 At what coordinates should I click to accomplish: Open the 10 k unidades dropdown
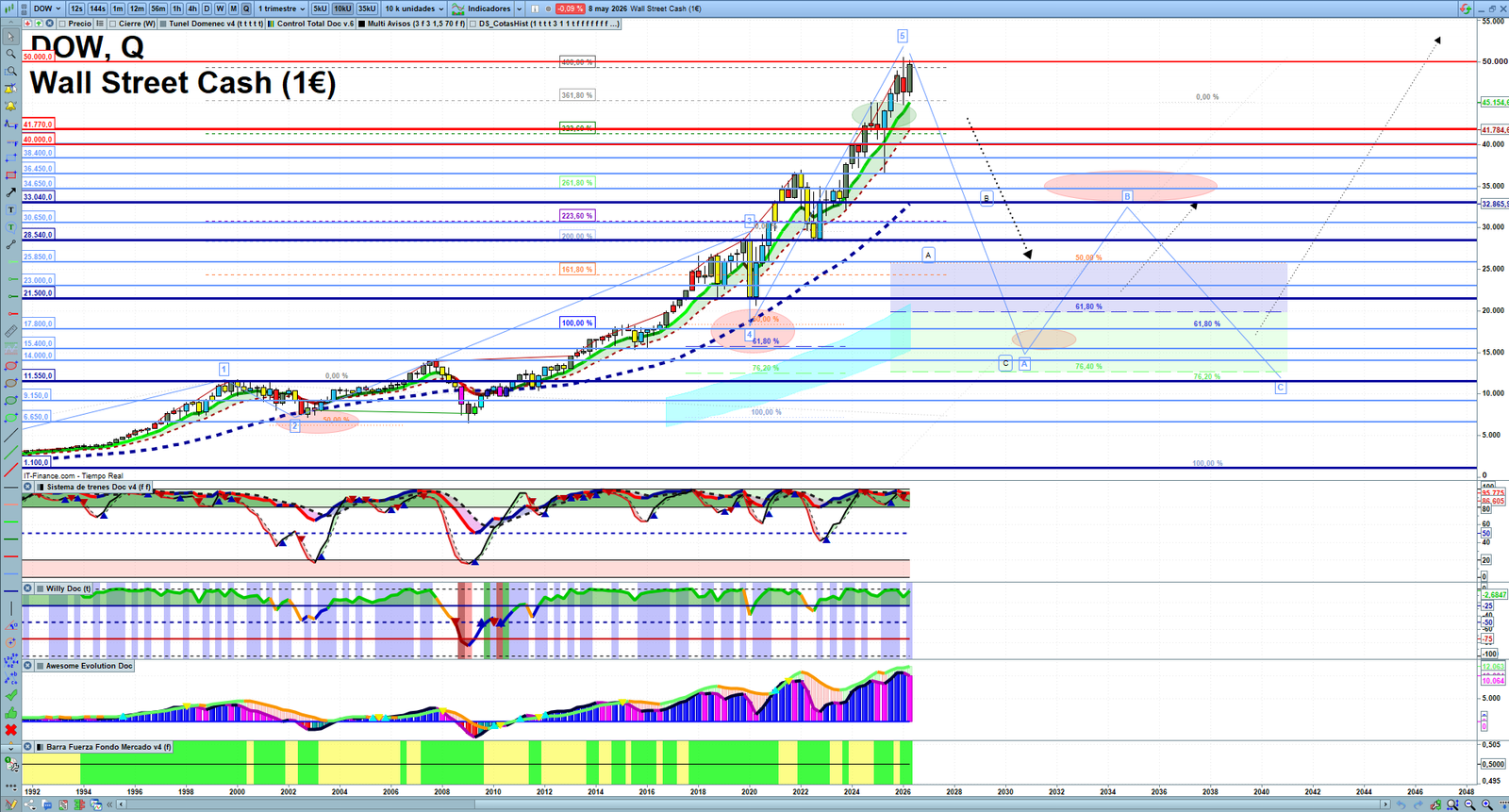(413, 8)
